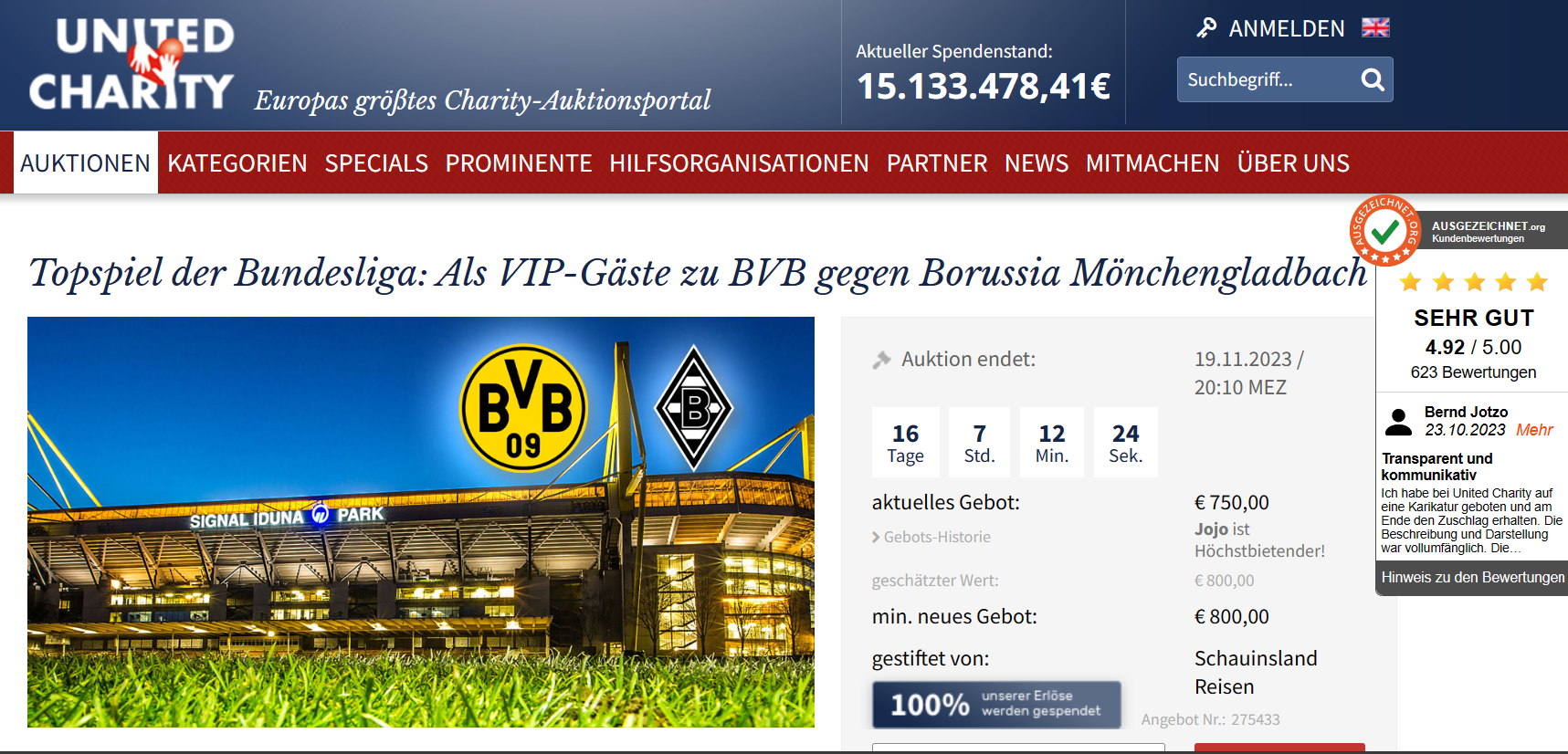Click the Anmelden login link
The width and height of the screenshot is (1568, 754).
pos(1287,28)
